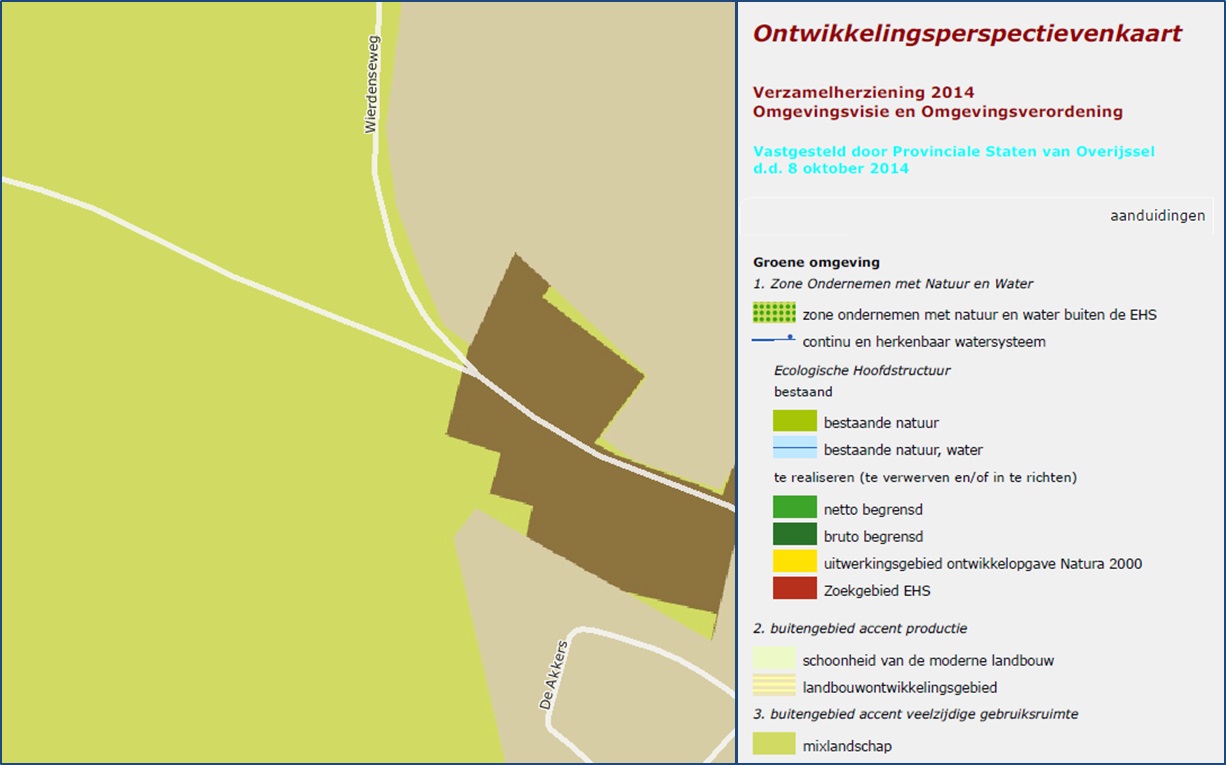Screen dimensions: 1226x765
Task: Open the aanduidingen tab
Action: (1157, 215)
